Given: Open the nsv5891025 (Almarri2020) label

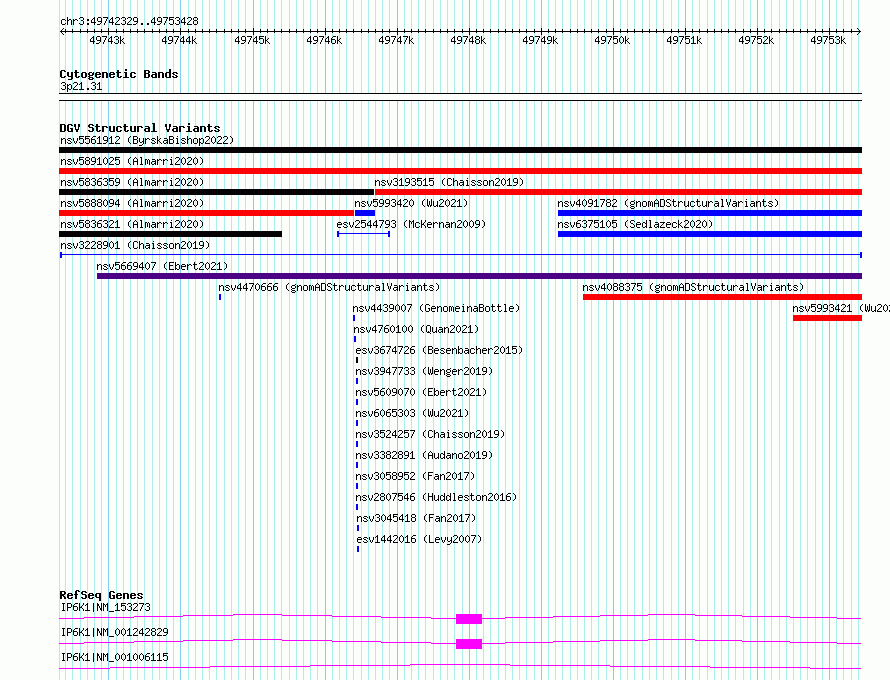Looking at the screenshot, I should tap(132, 161).
